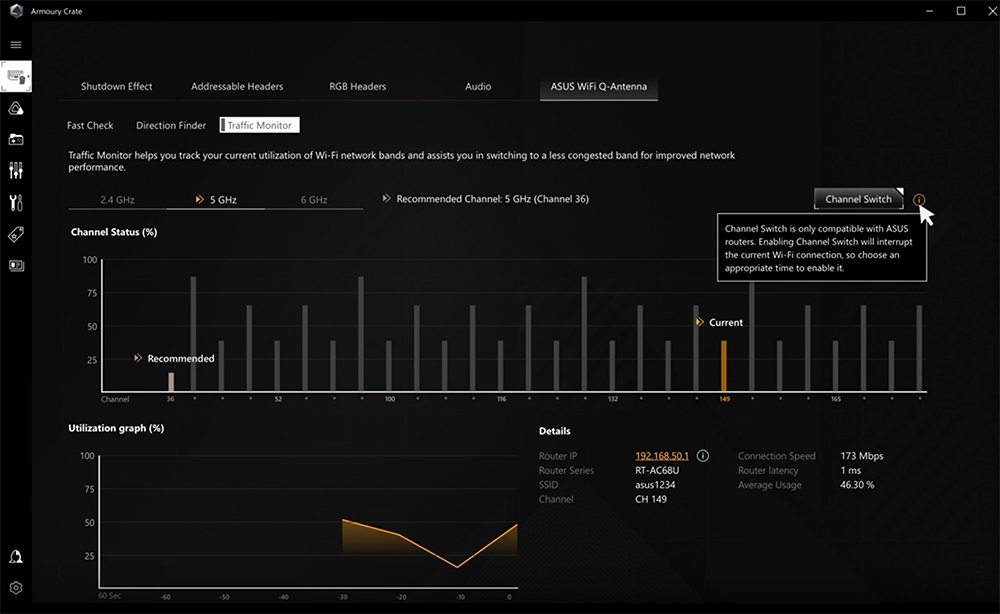Screen dimensions: 1000x614
Task: Open the hamburger menu in sidebar
Action: tap(16, 45)
